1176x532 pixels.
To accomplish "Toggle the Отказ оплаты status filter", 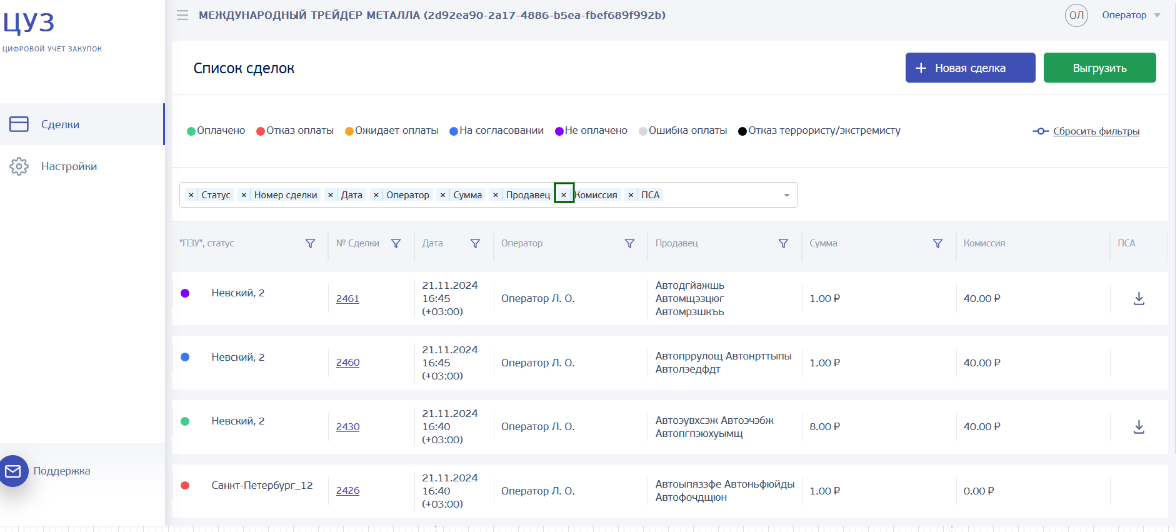I will 295,131.
